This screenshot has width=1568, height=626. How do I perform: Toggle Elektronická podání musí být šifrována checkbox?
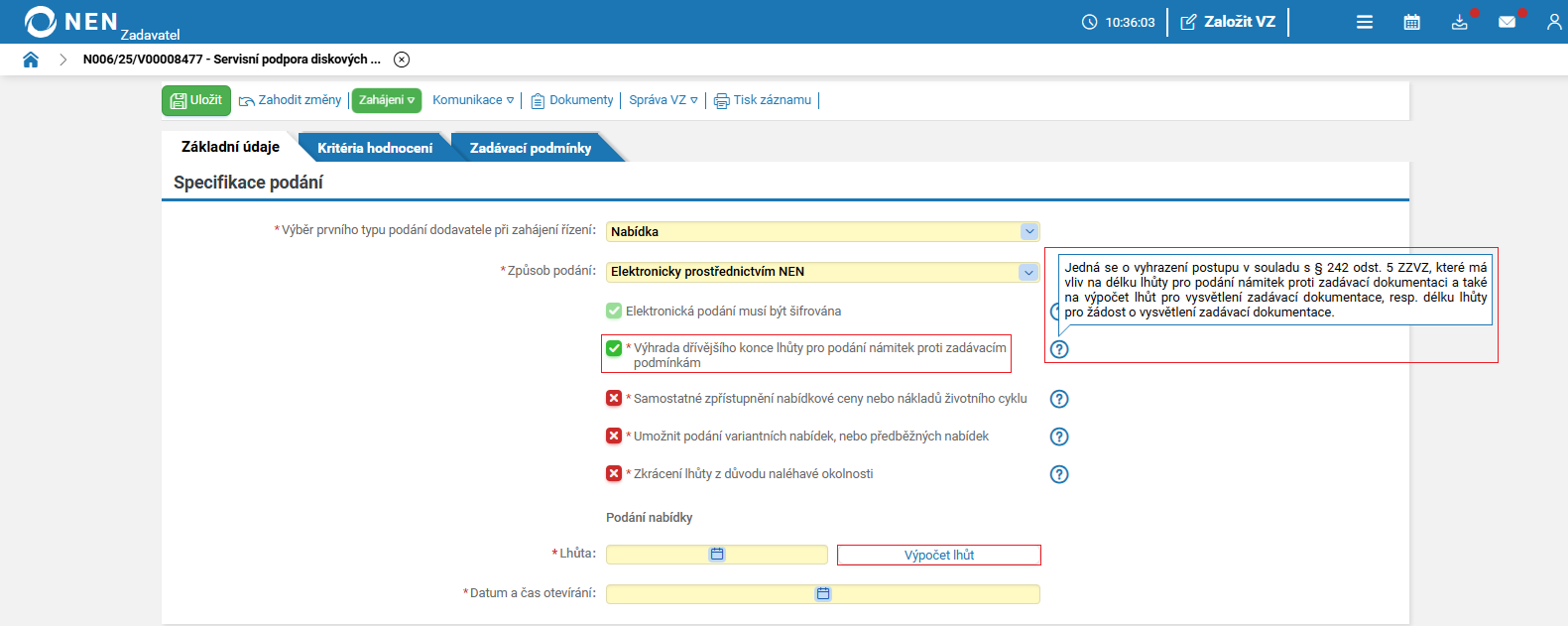pos(614,311)
